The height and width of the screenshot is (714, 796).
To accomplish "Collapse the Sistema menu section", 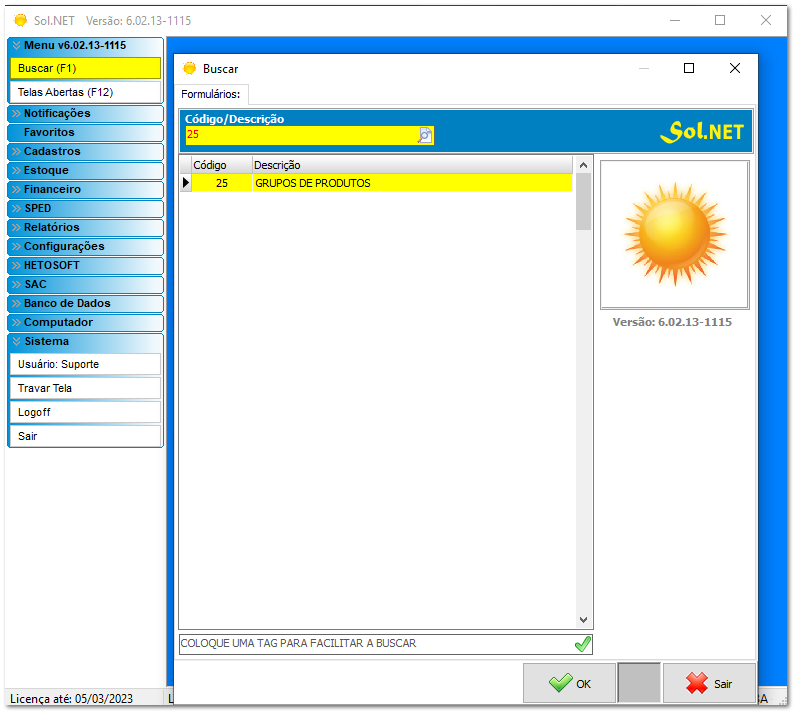I will click(84, 341).
